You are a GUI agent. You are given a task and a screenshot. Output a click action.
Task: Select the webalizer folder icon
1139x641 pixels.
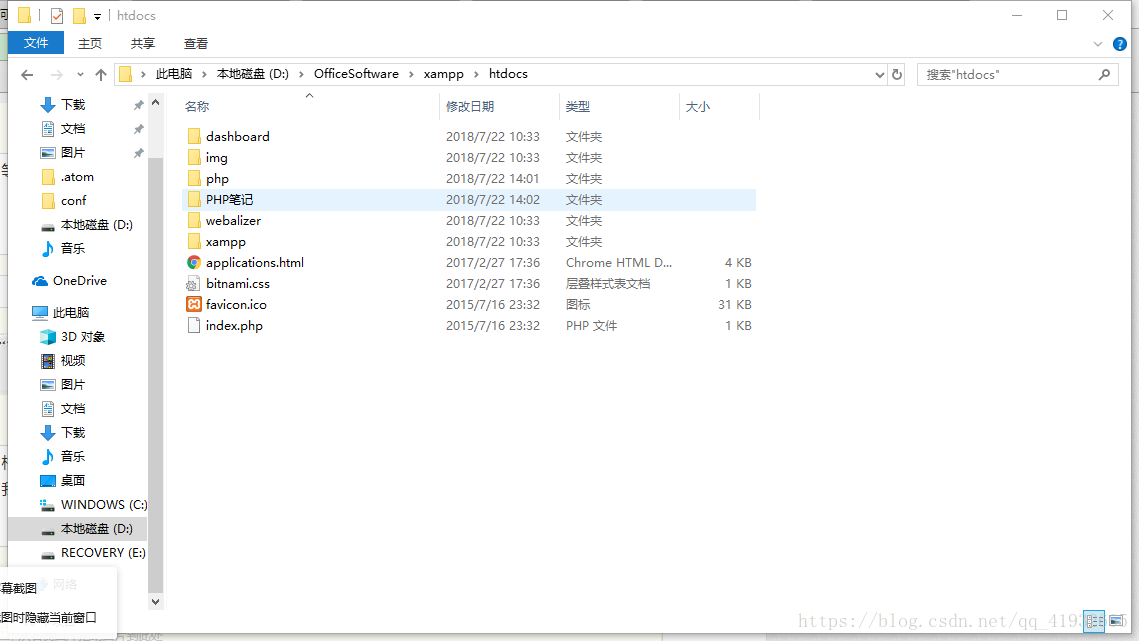(x=194, y=220)
